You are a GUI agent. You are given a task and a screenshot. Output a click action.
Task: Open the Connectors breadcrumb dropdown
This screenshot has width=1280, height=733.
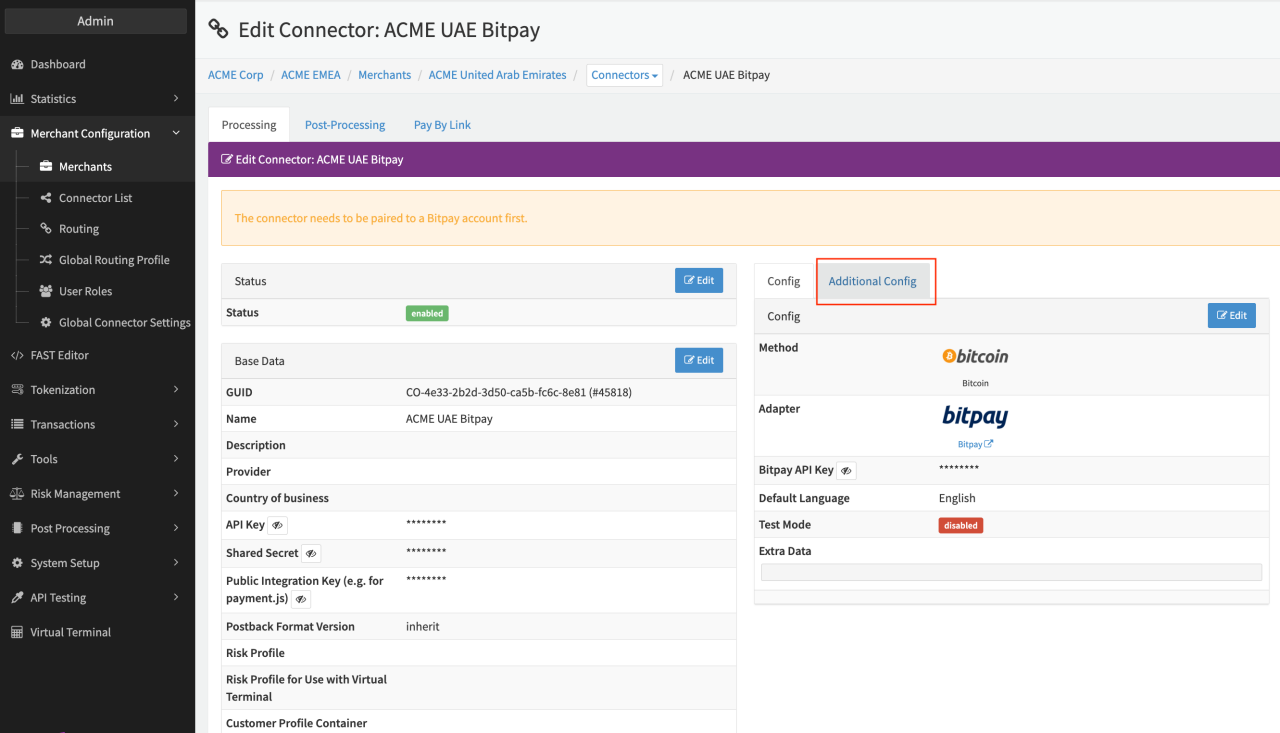624,75
